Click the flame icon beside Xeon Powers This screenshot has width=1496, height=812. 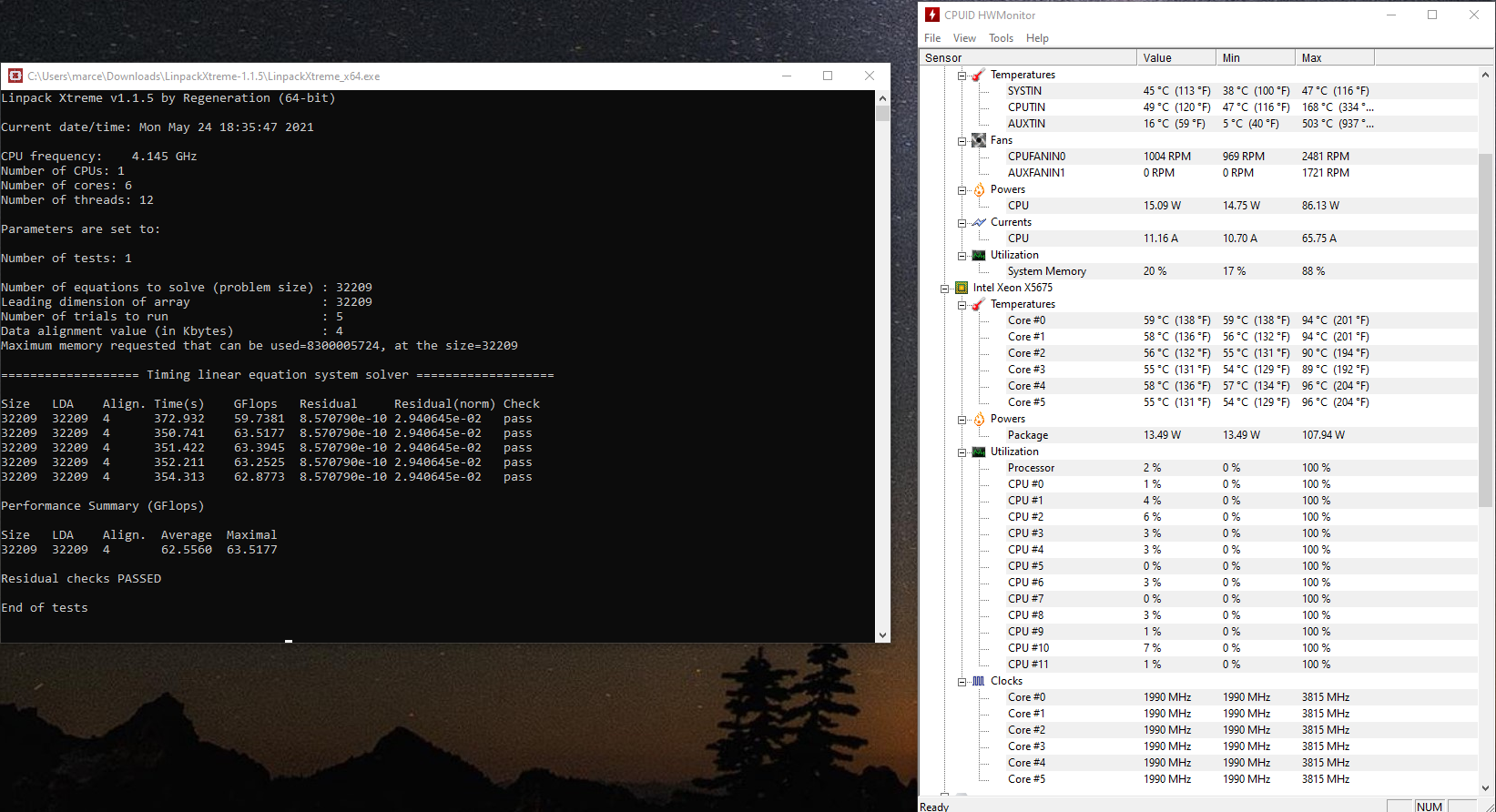(x=979, y=419)
